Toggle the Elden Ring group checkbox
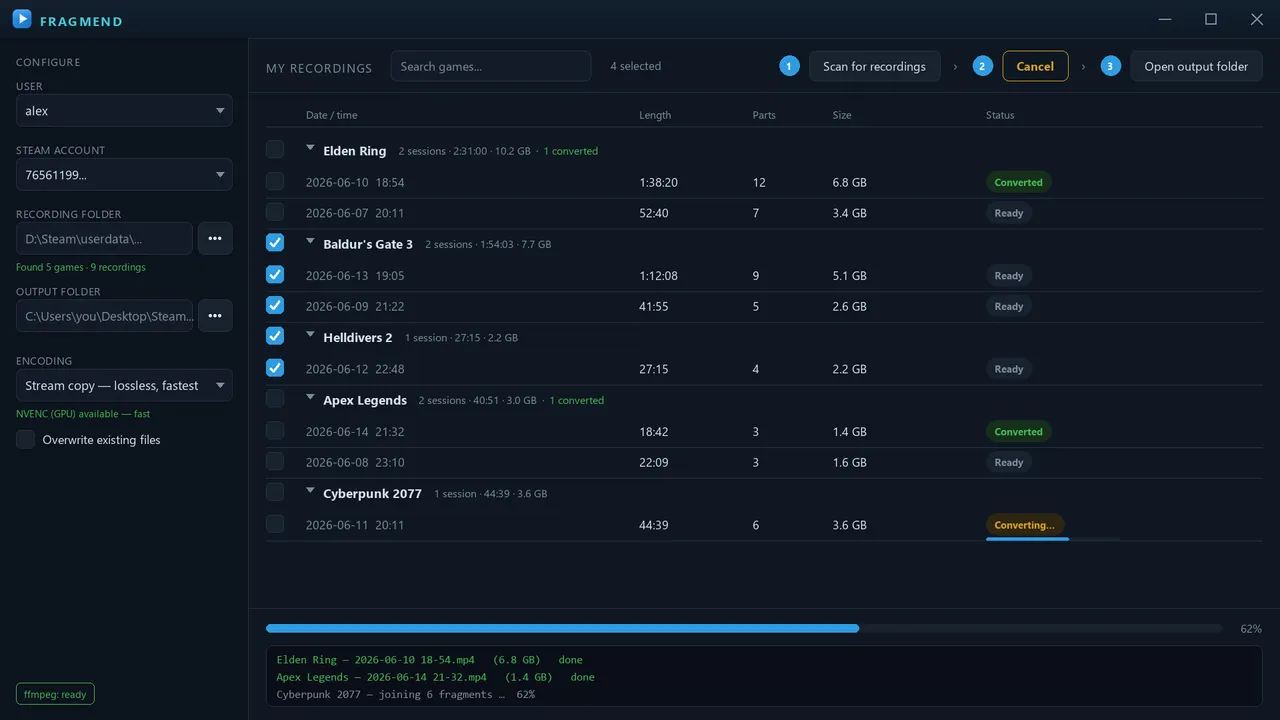The width and height of the screenshot is (1280, 720). click(275, 149)
